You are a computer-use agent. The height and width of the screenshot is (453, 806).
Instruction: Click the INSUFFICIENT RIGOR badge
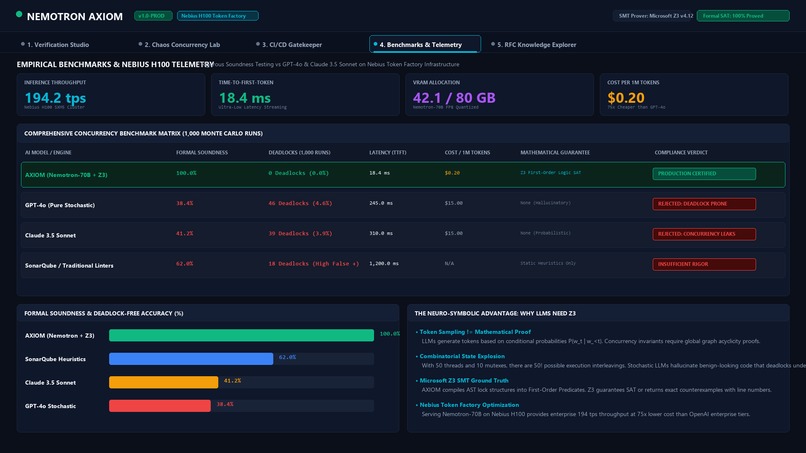(x=704, y=264)
